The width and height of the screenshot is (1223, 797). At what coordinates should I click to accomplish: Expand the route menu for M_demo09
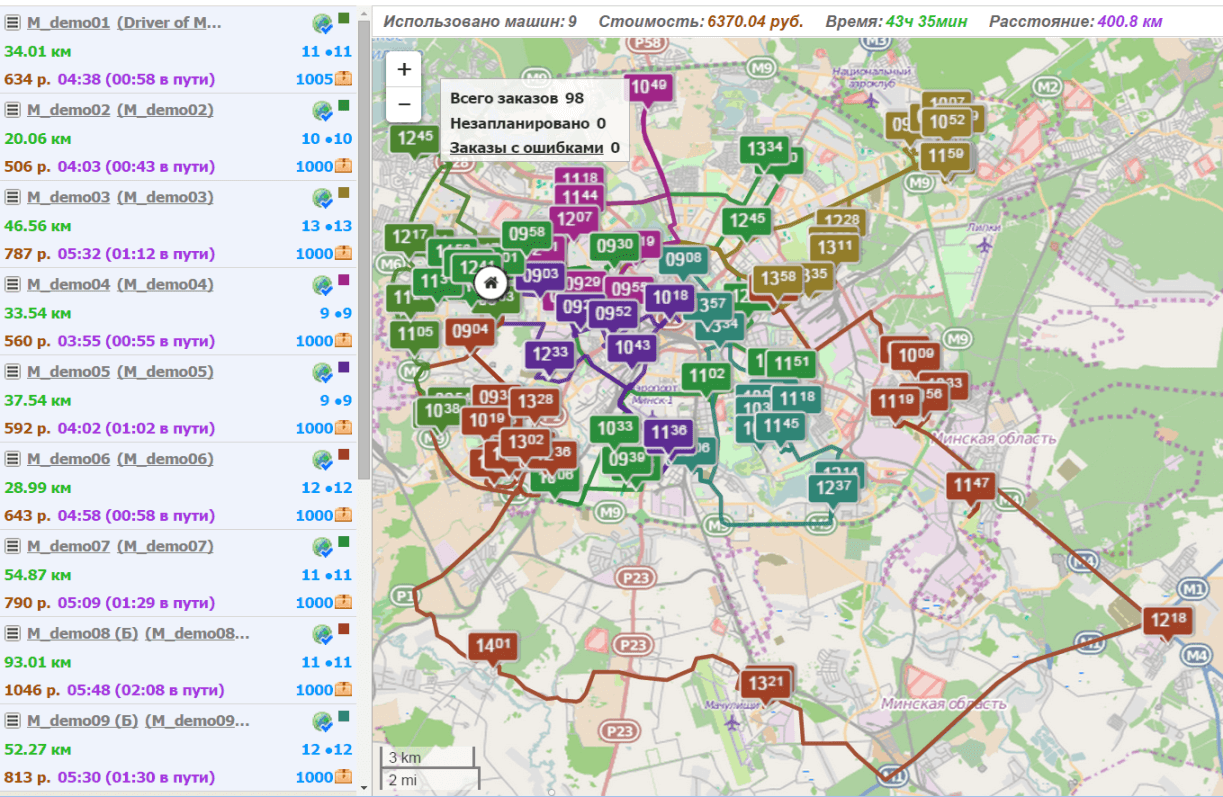tap(13, 720)
